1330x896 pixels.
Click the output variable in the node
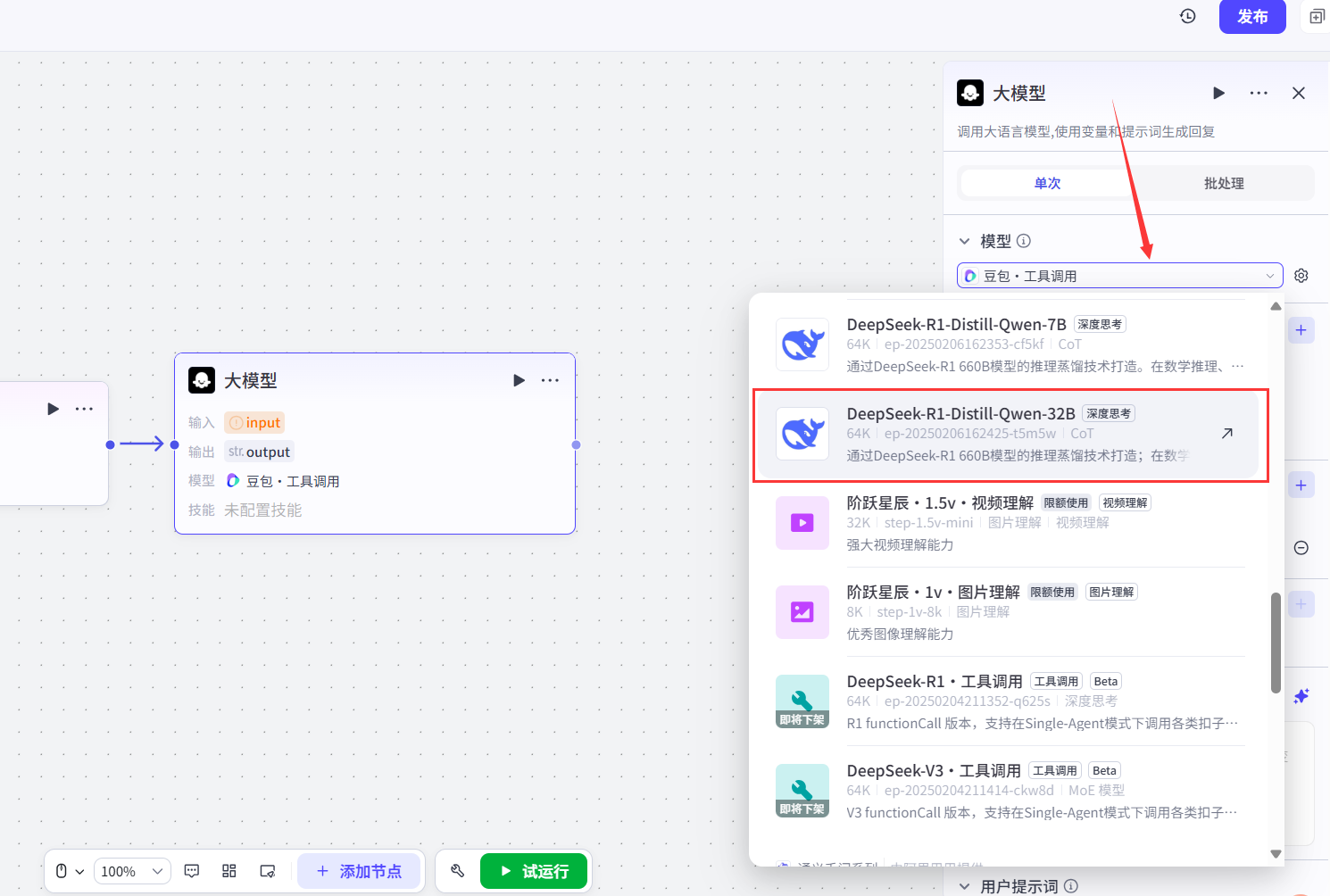[259, 452]
